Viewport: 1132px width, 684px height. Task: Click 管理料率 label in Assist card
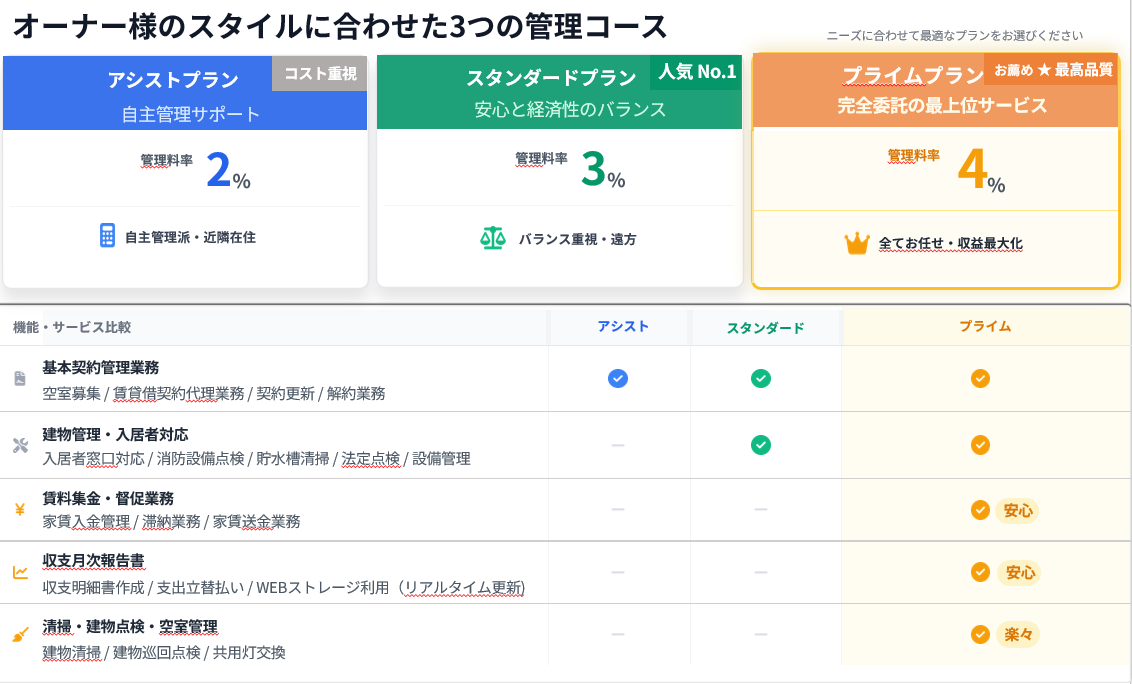tap(167, 160)
